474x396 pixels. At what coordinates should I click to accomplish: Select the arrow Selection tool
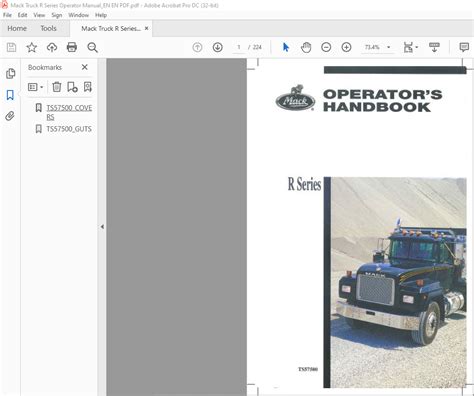tap(286, 47)
